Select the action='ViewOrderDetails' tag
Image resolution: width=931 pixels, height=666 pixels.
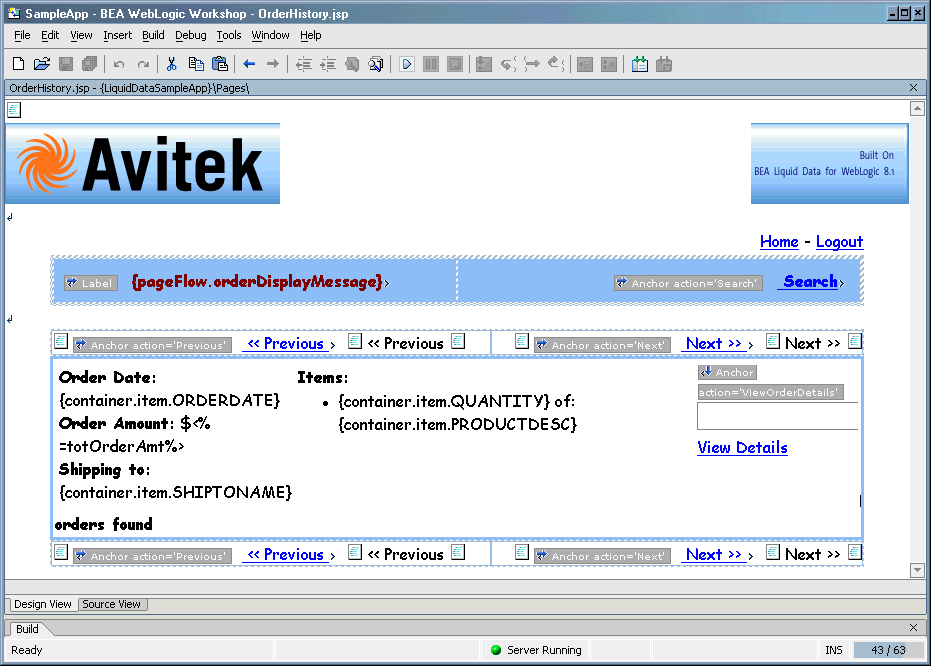(x=771, y=392)
